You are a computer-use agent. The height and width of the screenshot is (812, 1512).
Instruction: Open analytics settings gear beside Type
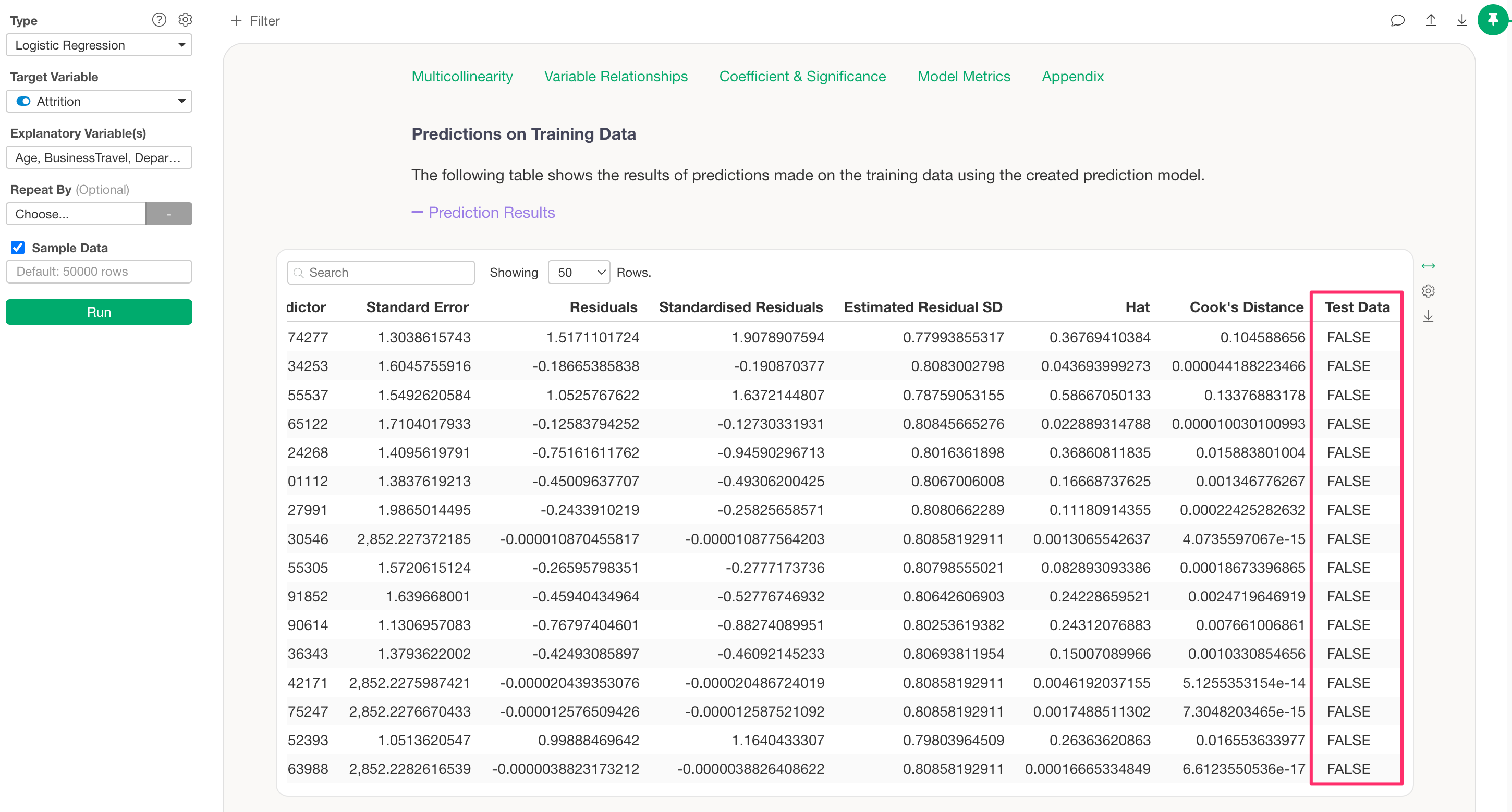(x=186, y=20)
